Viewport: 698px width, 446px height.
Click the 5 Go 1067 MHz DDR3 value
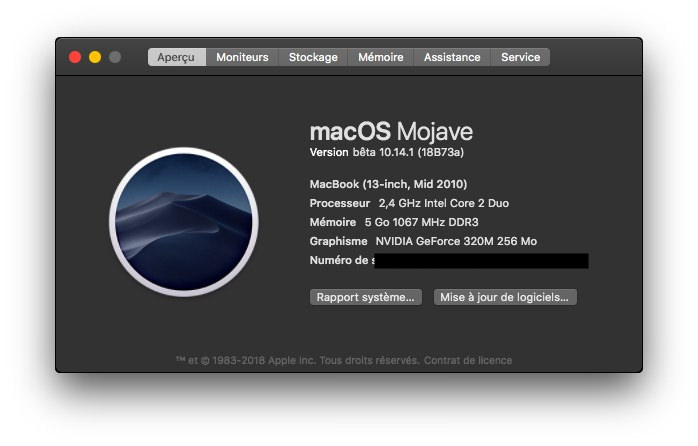(x=422, y=222)
